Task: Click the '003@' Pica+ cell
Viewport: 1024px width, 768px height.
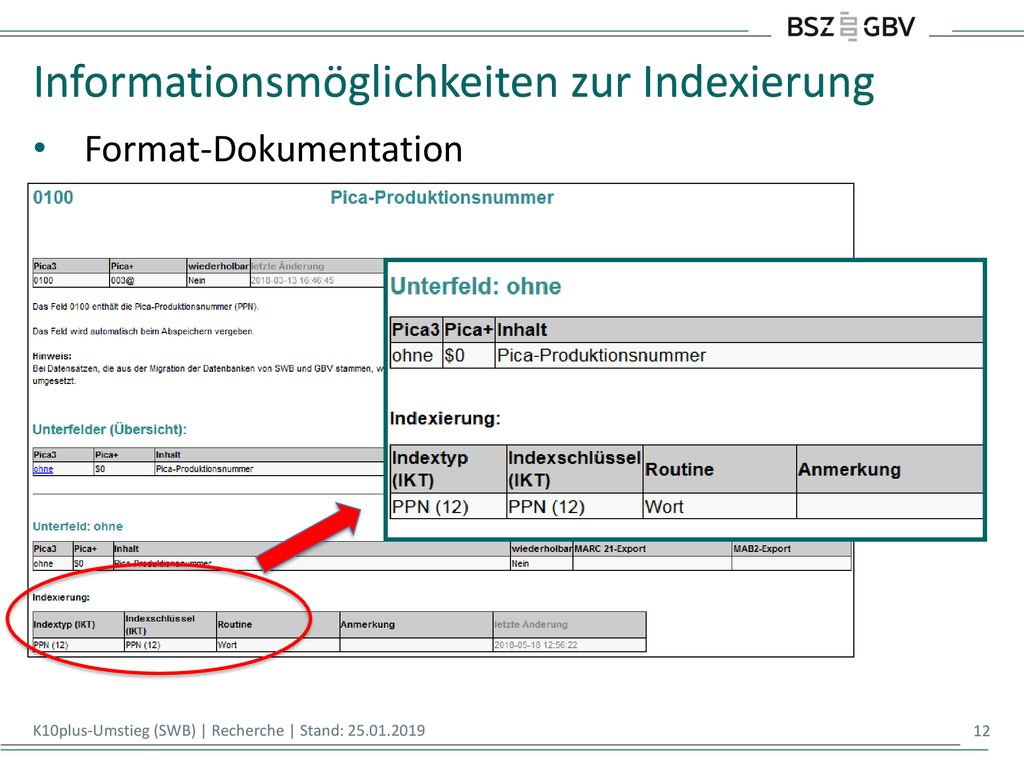Action: (148, 280)
